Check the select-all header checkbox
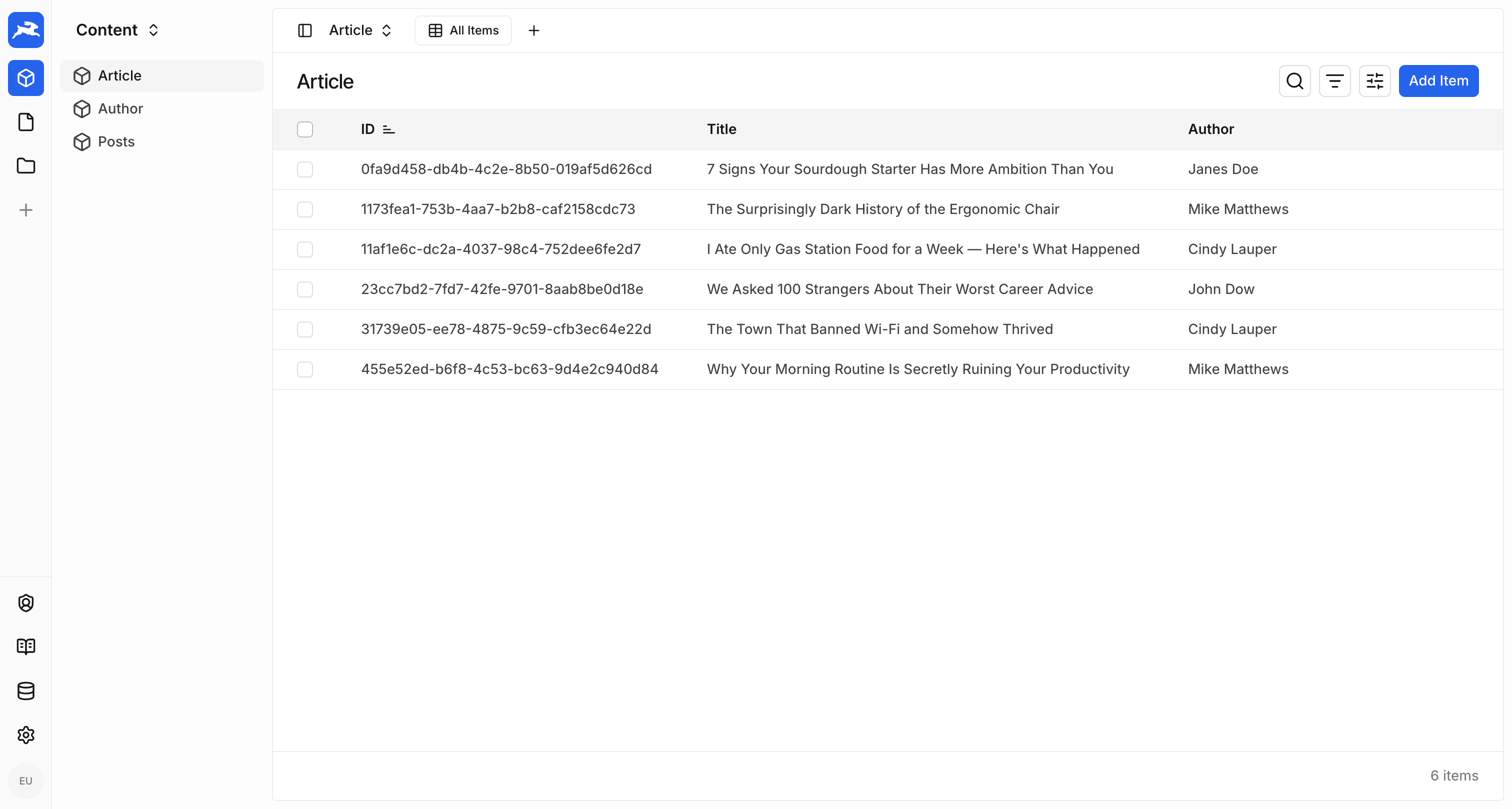Screen dimensions: 1512x809 coord(304,129)
